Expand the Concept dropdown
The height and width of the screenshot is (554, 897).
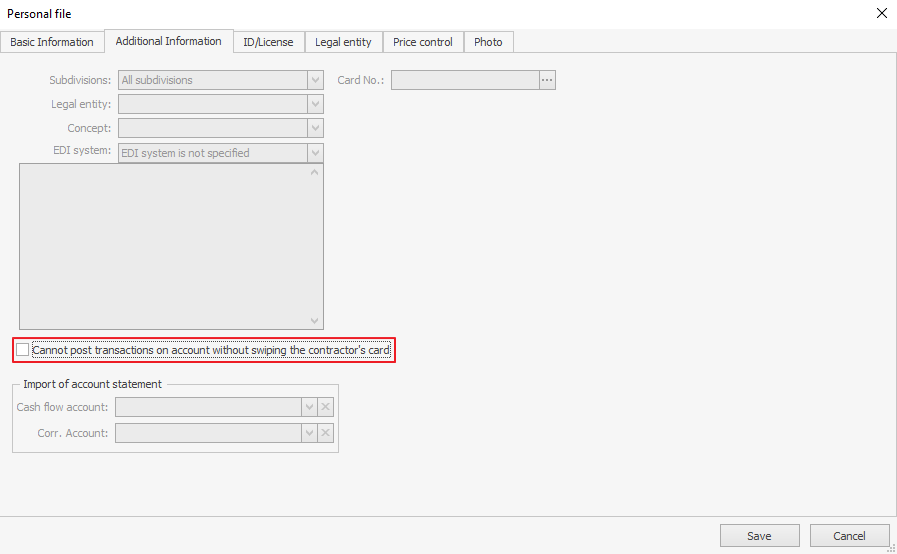pyautogui.click(x=316, y=128)
